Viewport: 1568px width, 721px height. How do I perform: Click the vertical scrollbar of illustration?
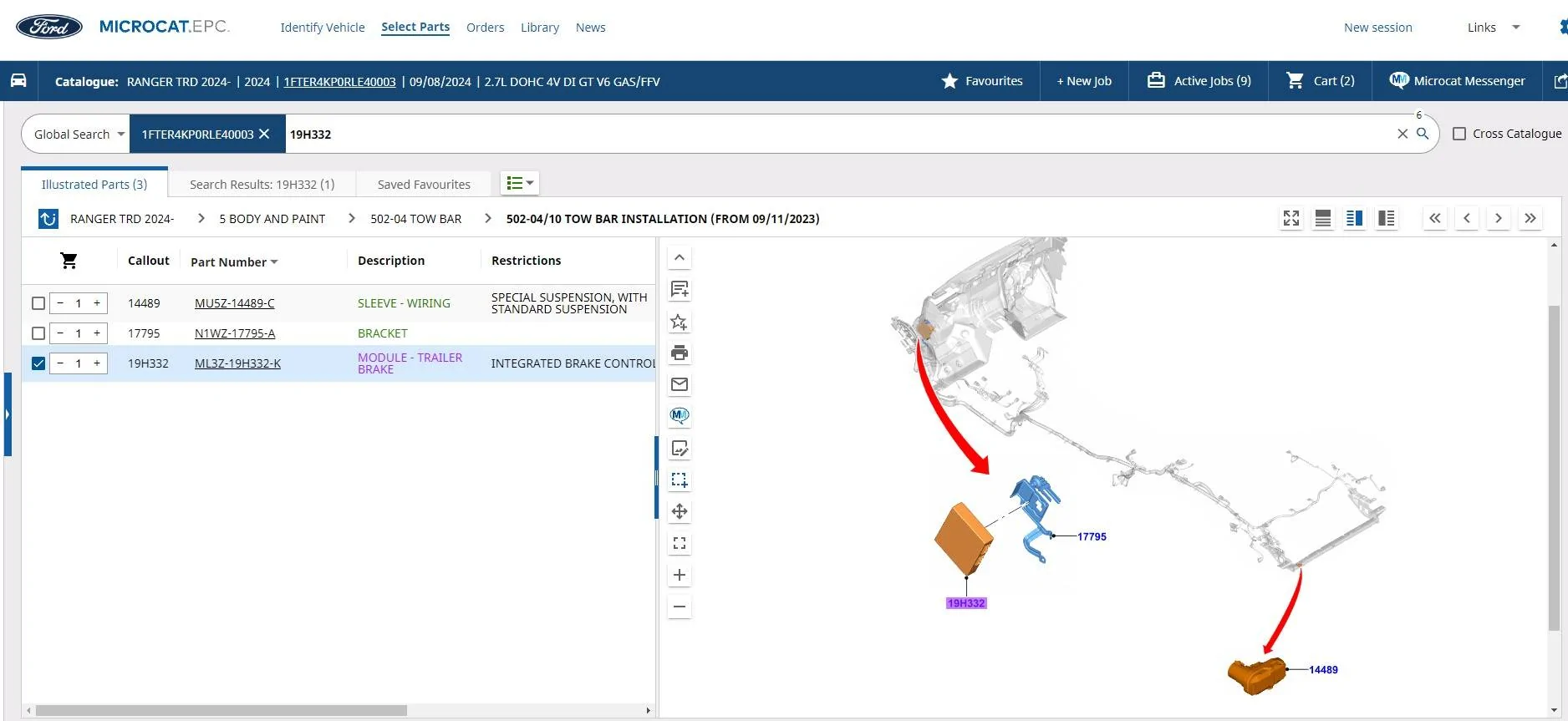(1554, 468)
